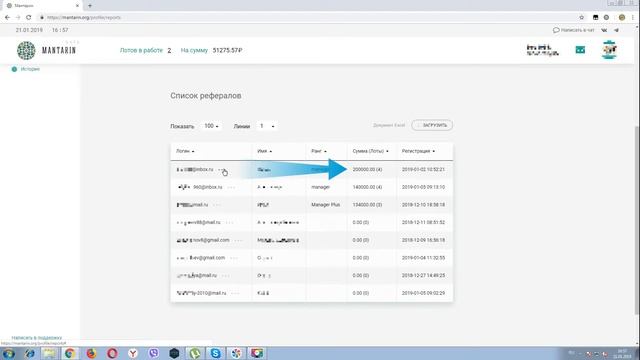The width and height of the screenshot is (640, 360).
Task: Launch Firefox from the taskbar
Action: pos(91,353)
